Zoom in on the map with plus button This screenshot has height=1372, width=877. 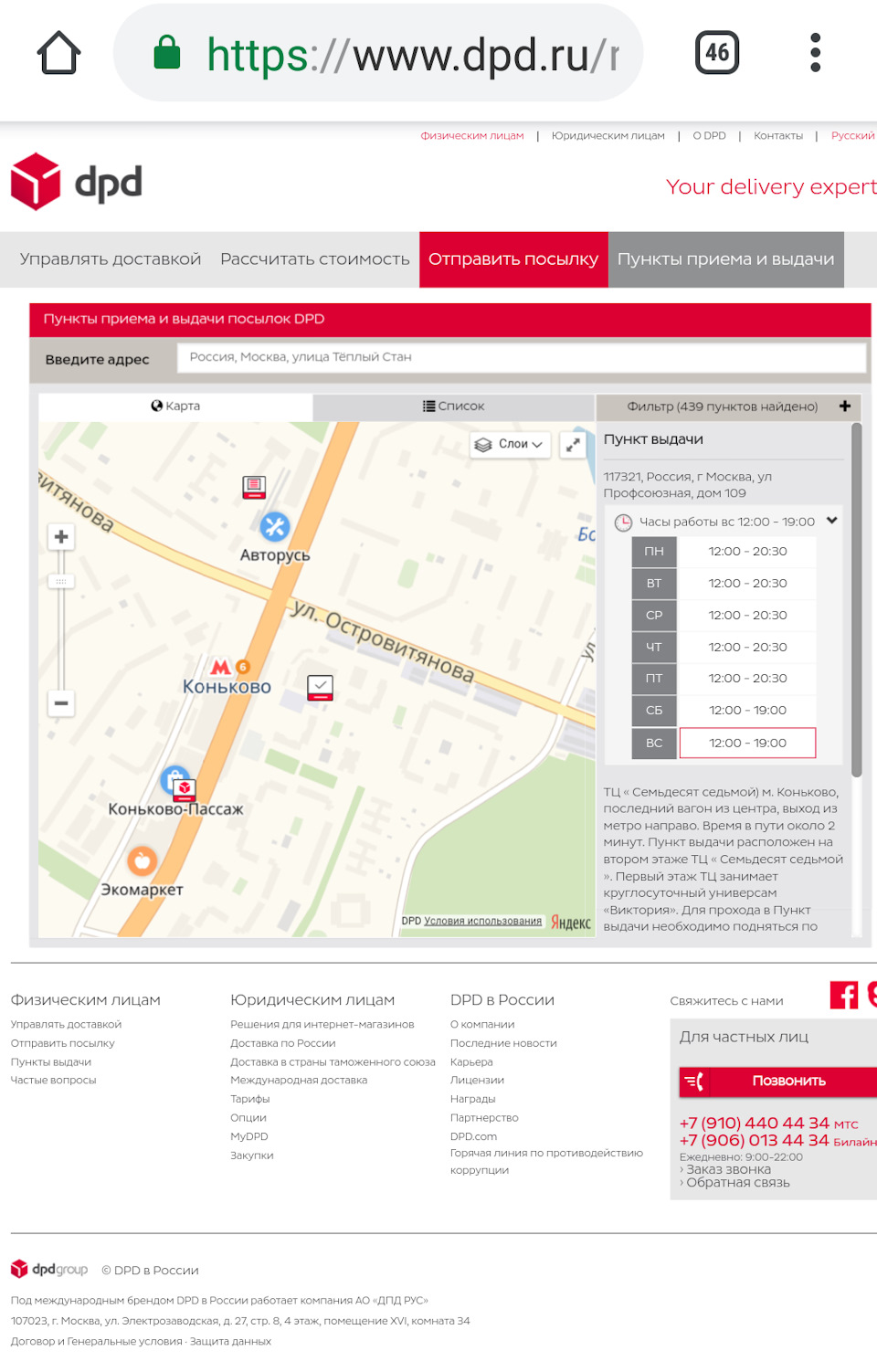[x=61, y=536]
